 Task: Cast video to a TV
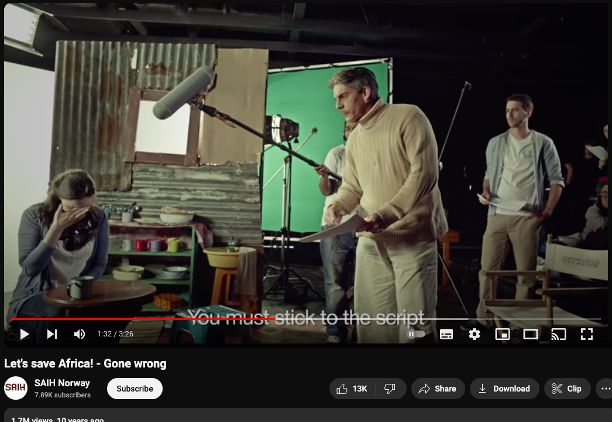click(559, 334)
